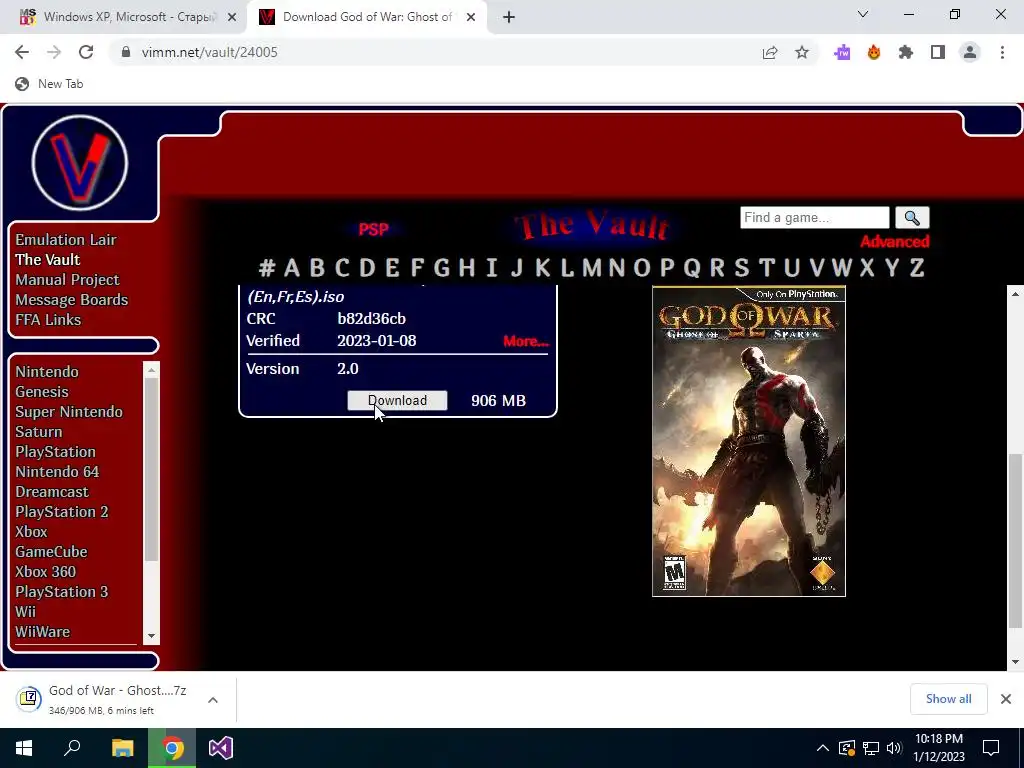The image size is (1024, 768).
Task: Click the volume speaker tray icon
Action: (894, 748)
